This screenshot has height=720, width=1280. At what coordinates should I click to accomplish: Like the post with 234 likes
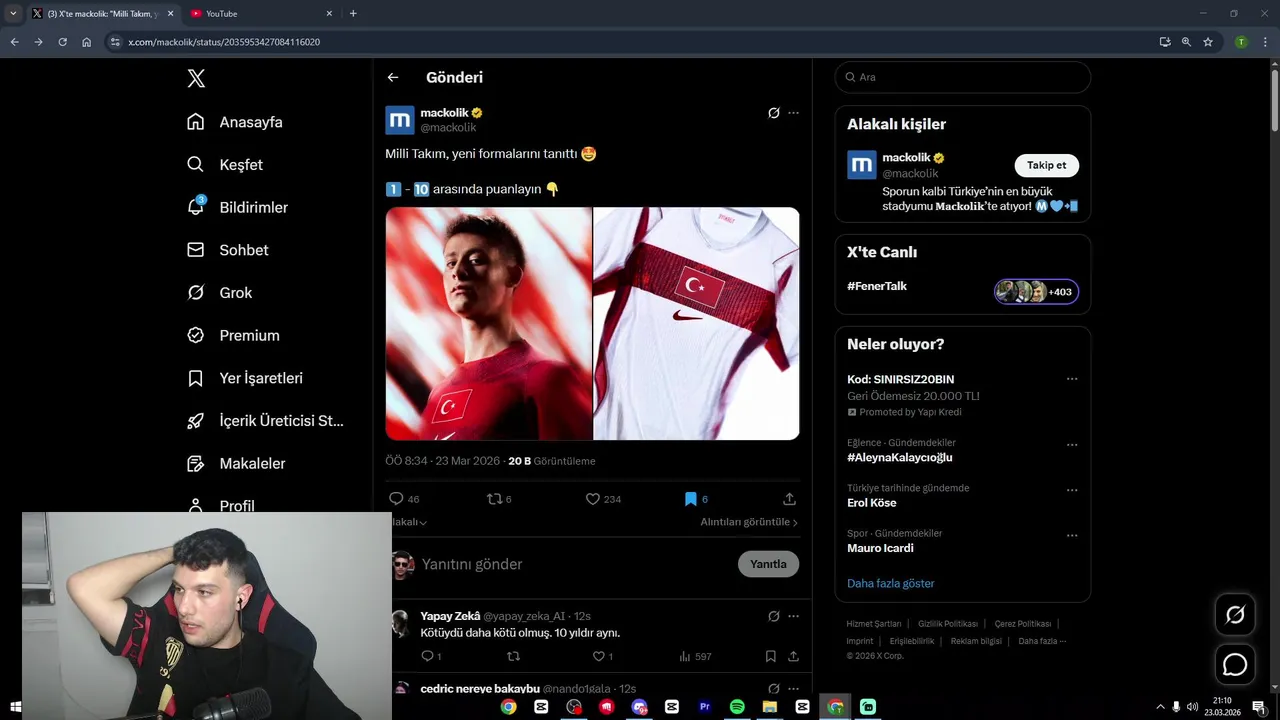(592, 499)
